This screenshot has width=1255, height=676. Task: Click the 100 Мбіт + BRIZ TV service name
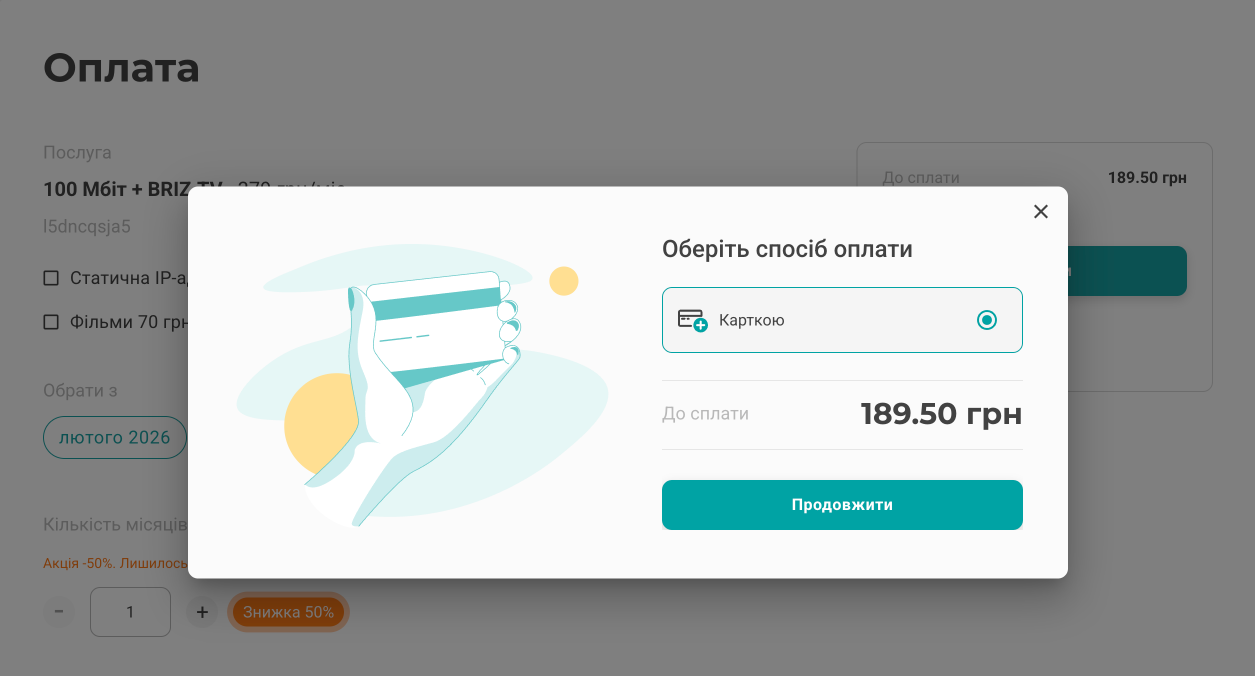pos(133,190)
